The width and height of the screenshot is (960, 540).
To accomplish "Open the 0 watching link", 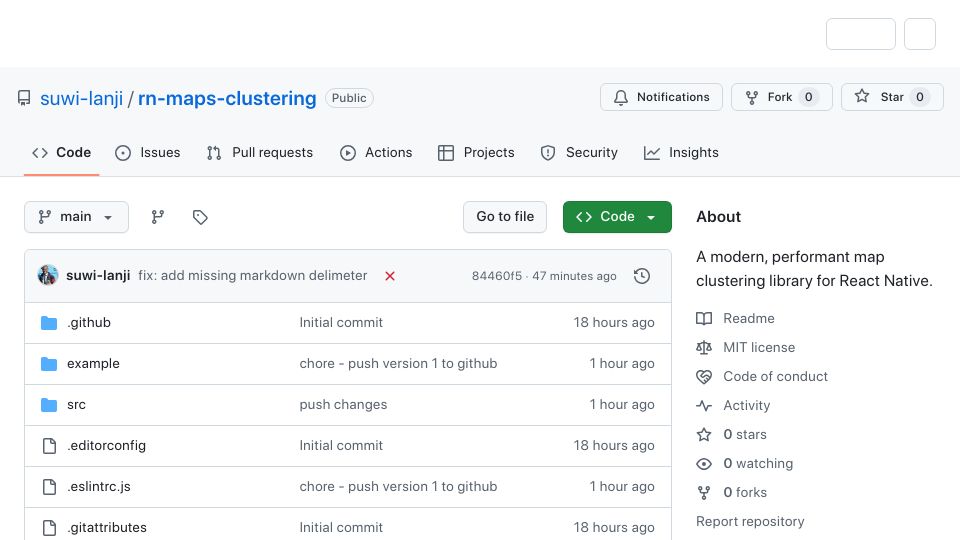I will (758, 463).
